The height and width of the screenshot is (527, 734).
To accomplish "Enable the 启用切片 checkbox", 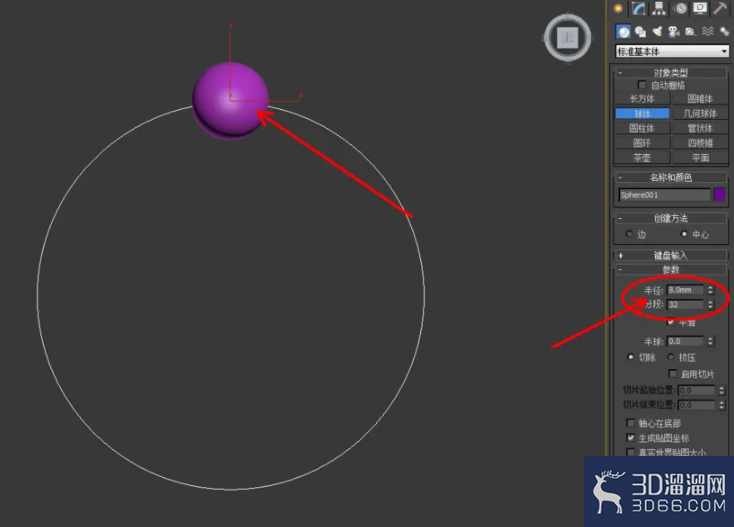I will 673,373.
